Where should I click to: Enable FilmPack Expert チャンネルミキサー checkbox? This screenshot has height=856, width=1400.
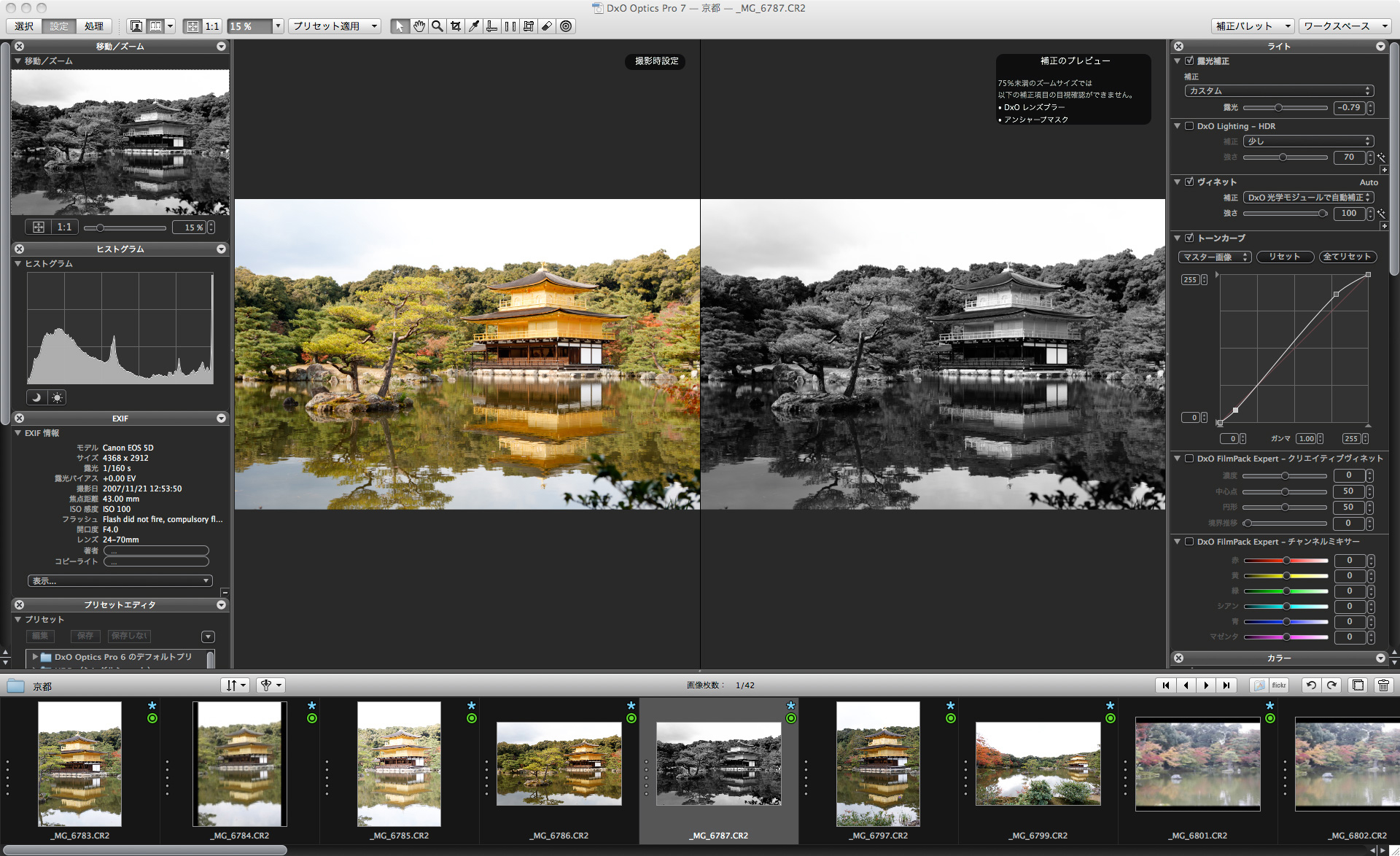click(x=1189, y=542)
